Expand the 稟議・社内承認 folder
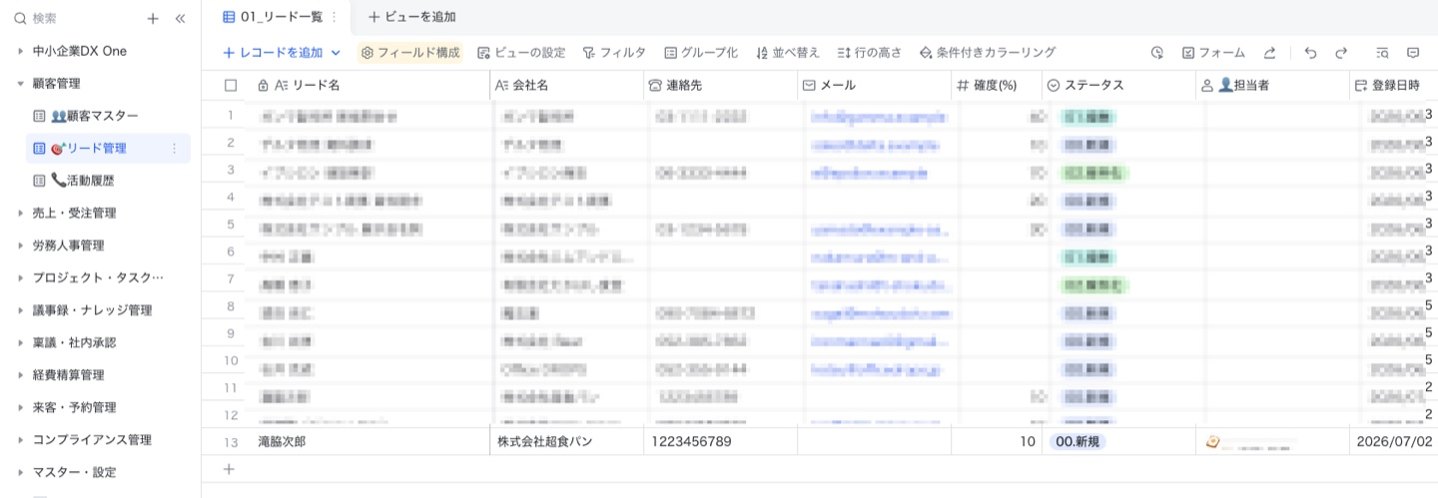 click(x=20, y=342)
